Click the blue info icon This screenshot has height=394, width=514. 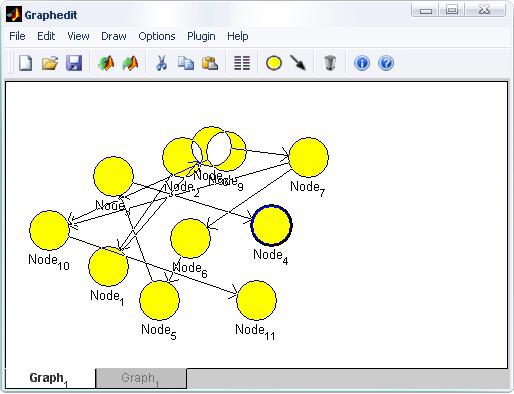point(362,63)
